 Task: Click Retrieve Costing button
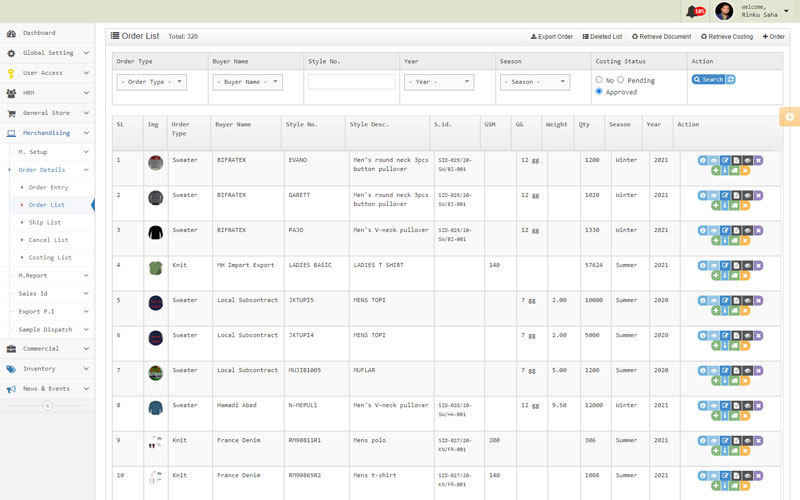(727, 37)
